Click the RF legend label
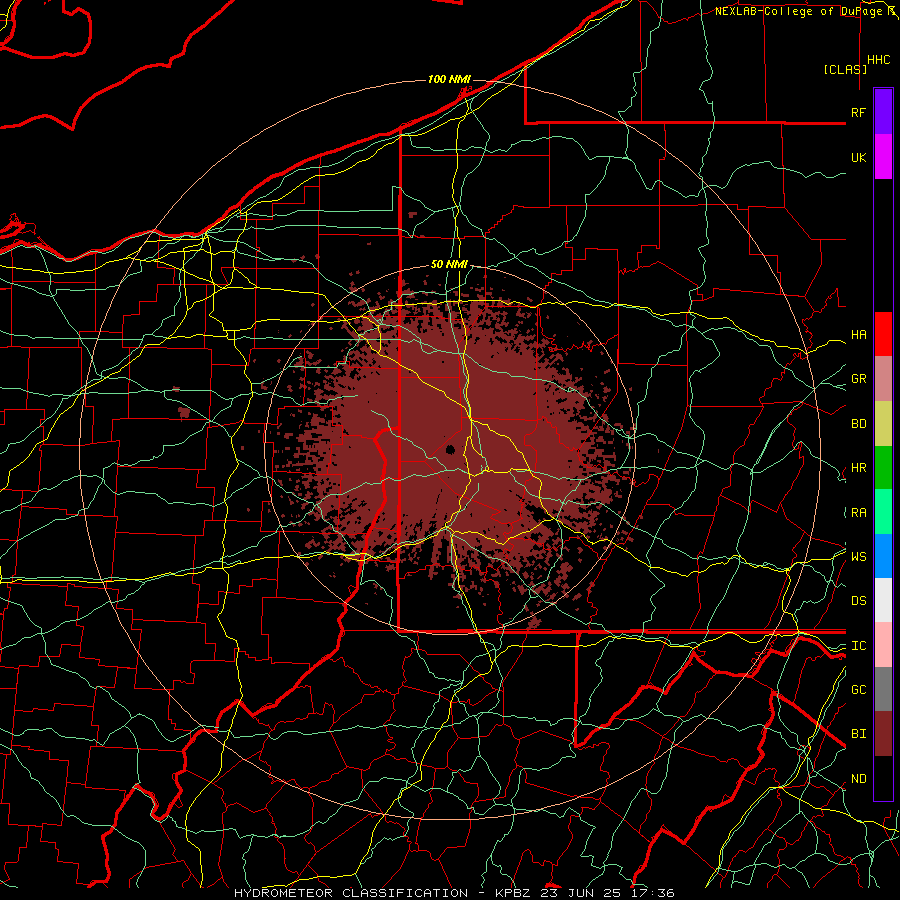Screen dimensions: 900x900 tap(858, 112)
